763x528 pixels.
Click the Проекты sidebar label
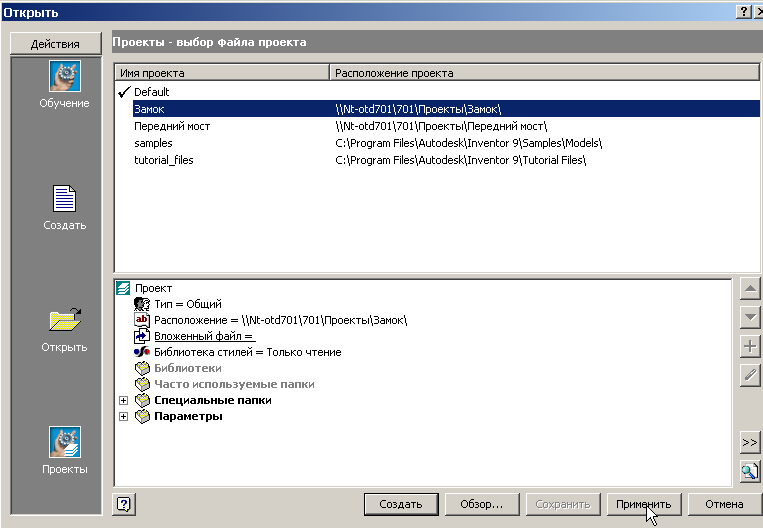coord(65,469)
